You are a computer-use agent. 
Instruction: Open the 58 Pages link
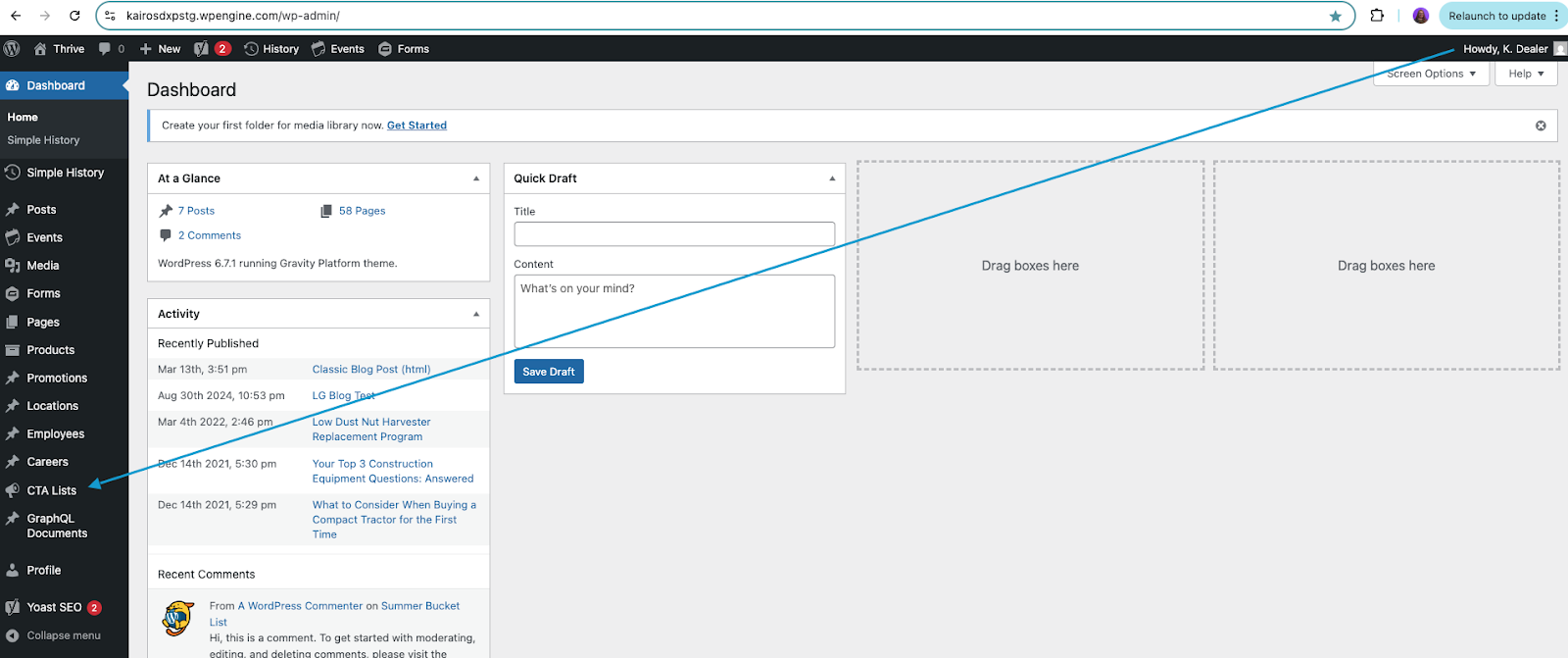coord(362,211)
